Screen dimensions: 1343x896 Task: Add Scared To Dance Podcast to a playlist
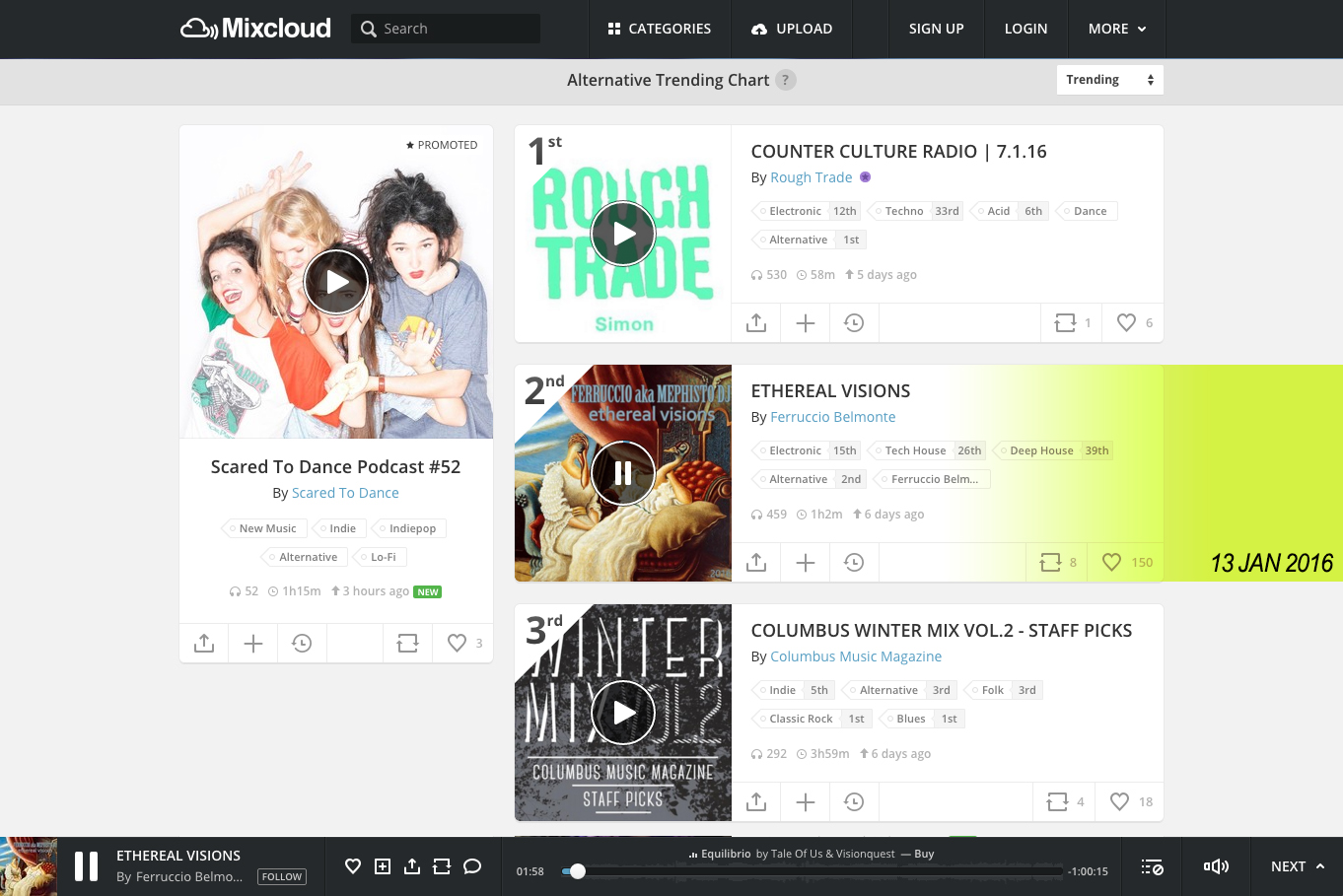pyautogui.click(x=253, y=643)
